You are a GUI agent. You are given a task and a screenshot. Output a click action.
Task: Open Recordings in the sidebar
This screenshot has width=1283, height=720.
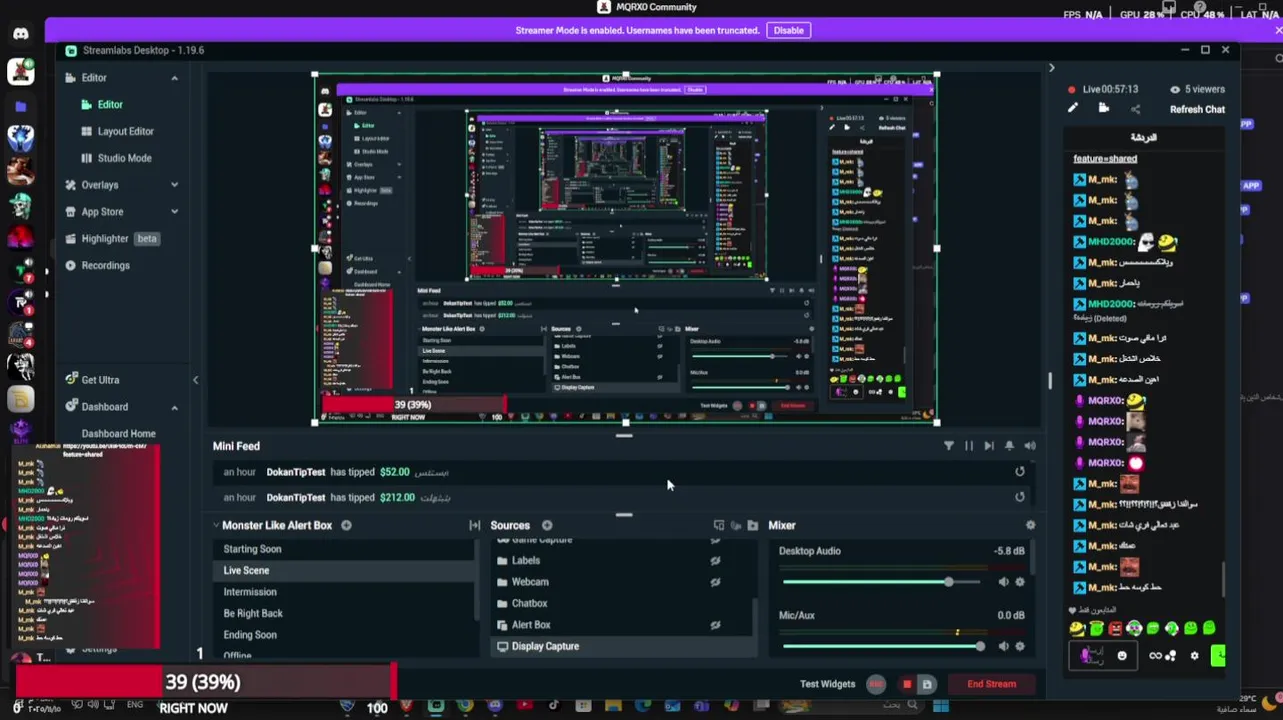[97, 266]
